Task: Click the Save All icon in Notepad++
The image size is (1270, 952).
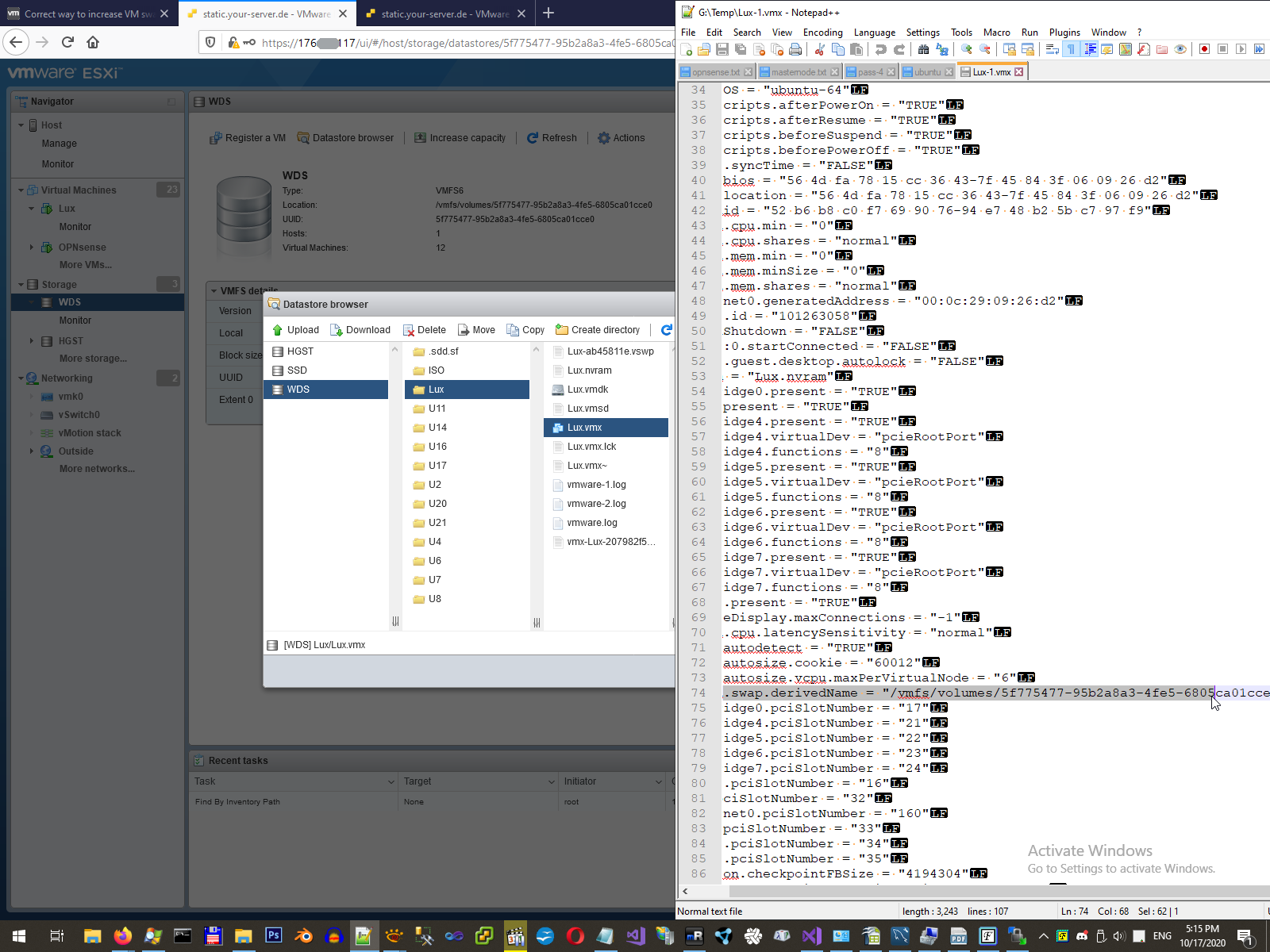Action: tap(741, 49)
